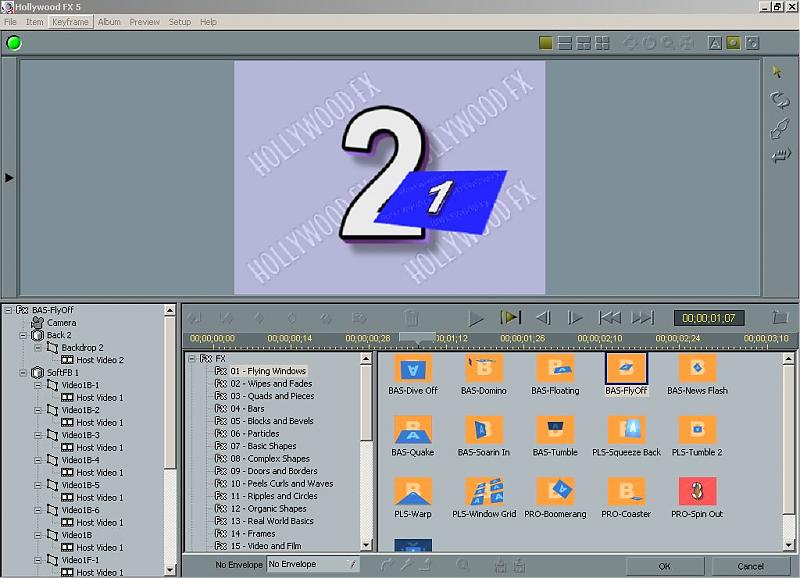Select the yellow arrow pointer tool
Screen dimensions: 800x578
pos(778,71)
